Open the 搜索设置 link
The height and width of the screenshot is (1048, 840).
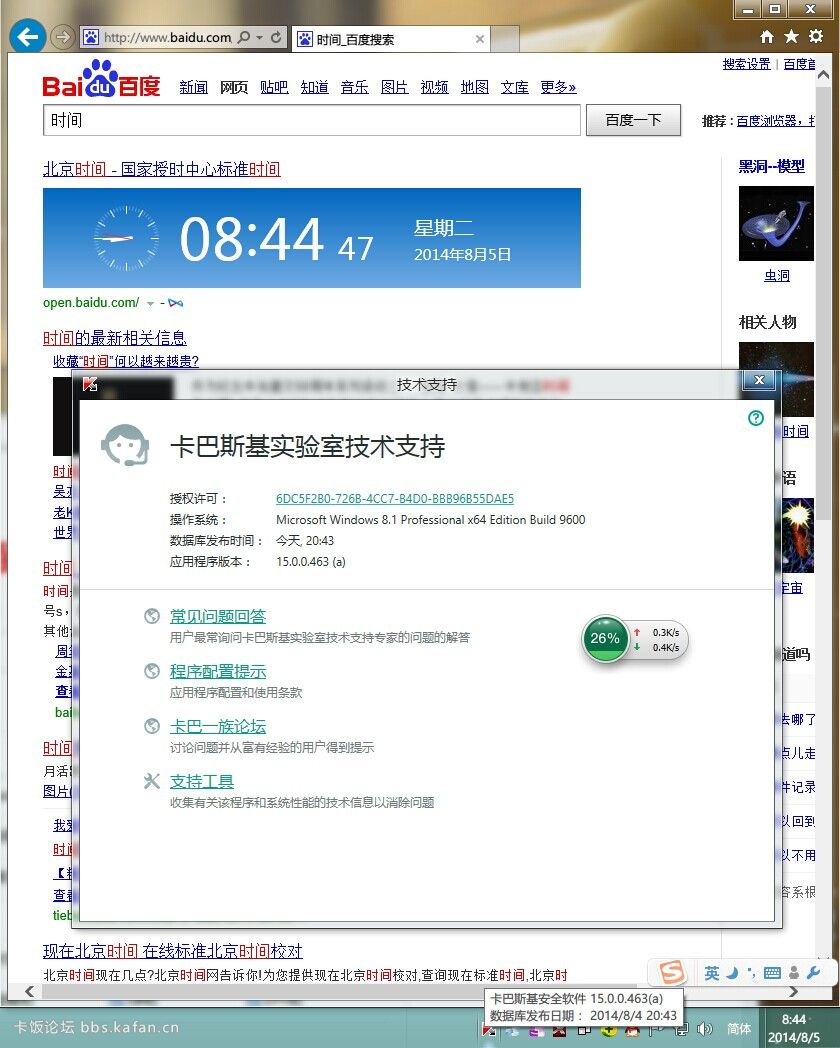coord(746,64)
